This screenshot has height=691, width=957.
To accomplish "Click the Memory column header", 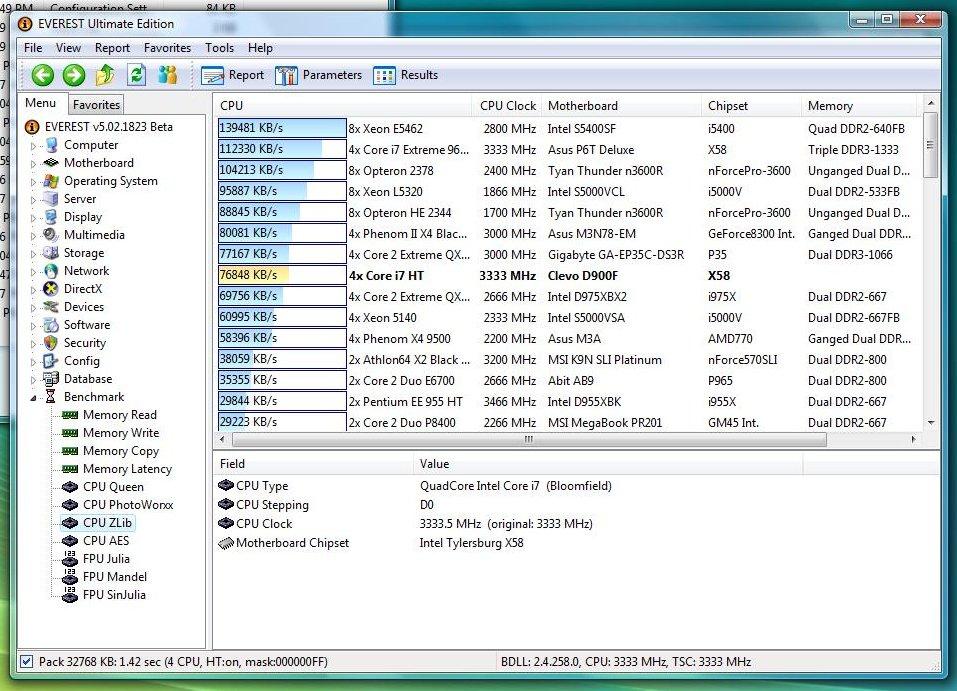I will pyautogui.click(x=859, y=106).
